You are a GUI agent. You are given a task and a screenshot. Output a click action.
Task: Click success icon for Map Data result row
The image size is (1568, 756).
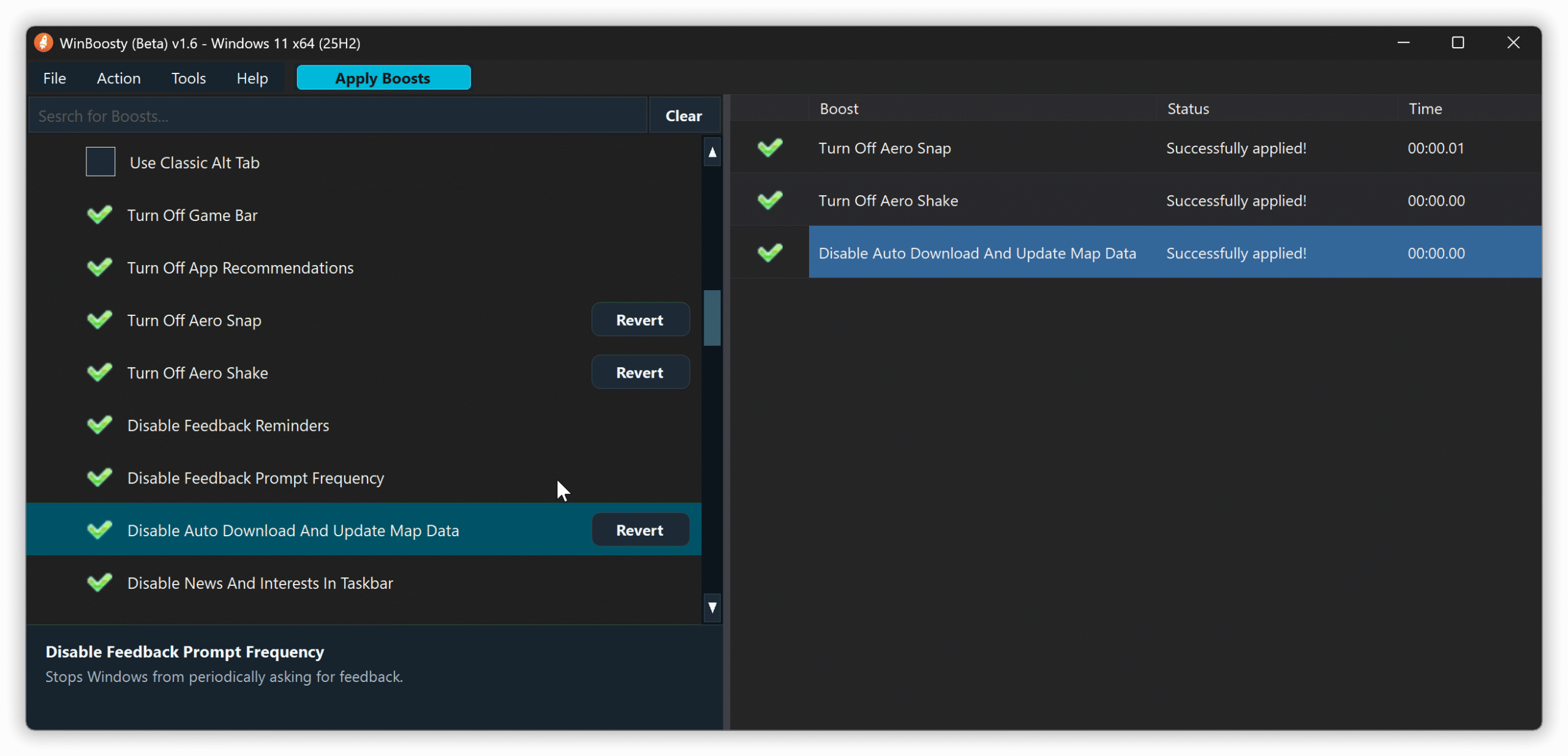point(770,253)
